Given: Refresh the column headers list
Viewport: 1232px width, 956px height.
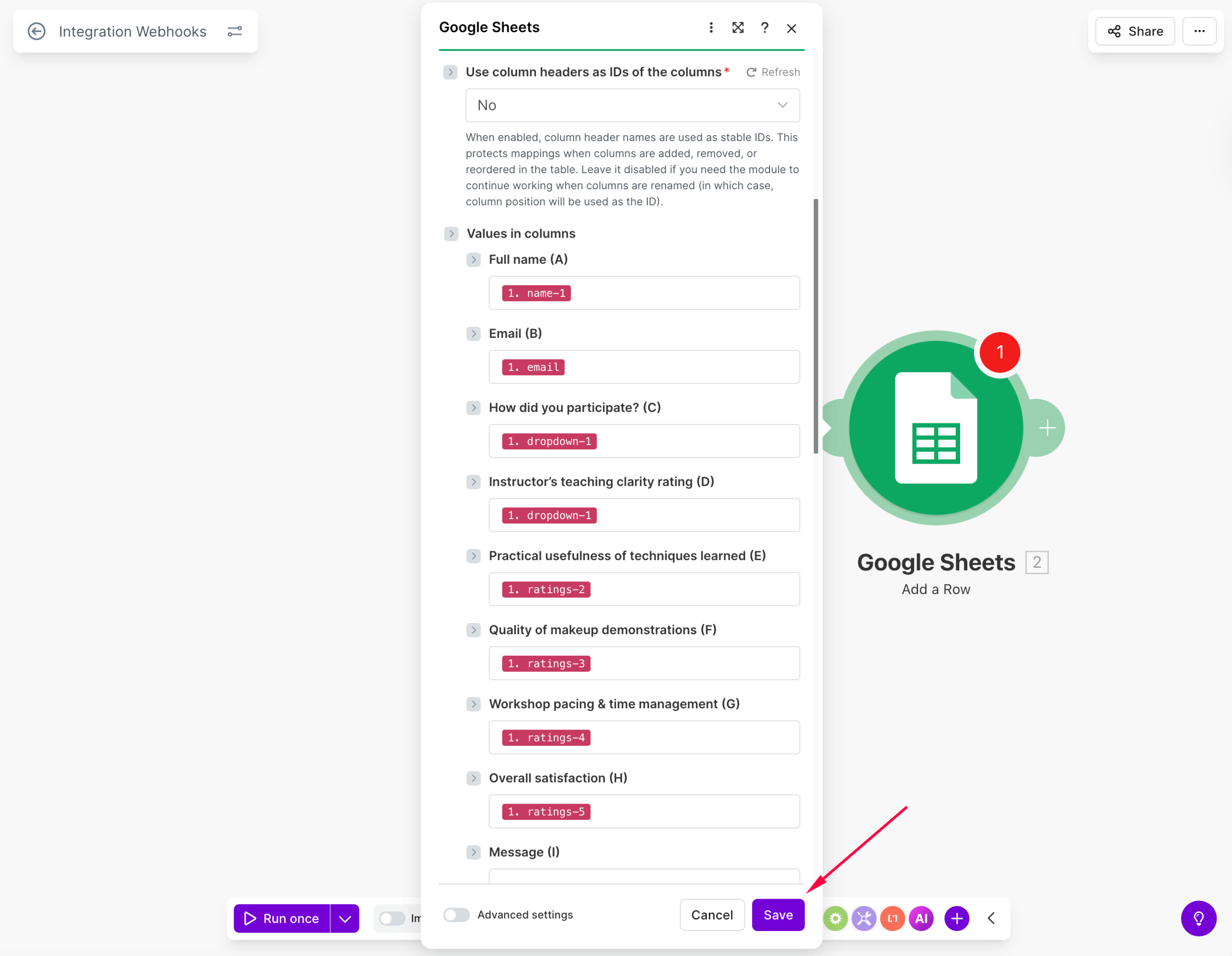Looking at the screenshot, I should coord(773,72).
